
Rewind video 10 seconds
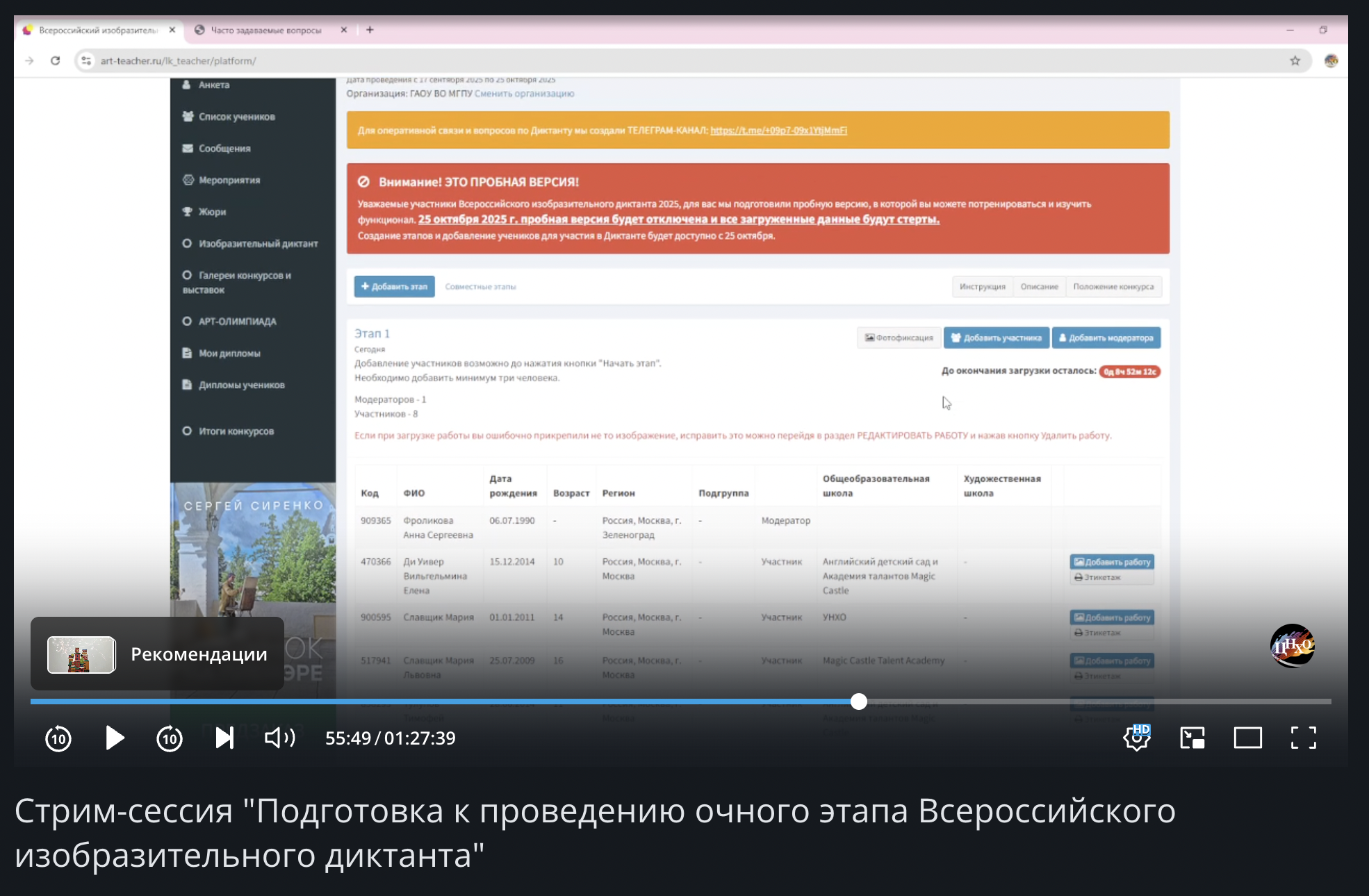(x=58, y=738)
